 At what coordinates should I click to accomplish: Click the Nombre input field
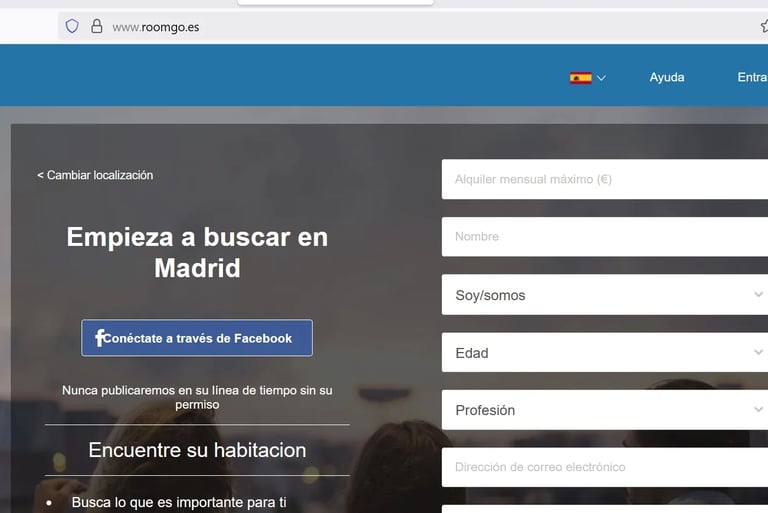click(605, 237)
